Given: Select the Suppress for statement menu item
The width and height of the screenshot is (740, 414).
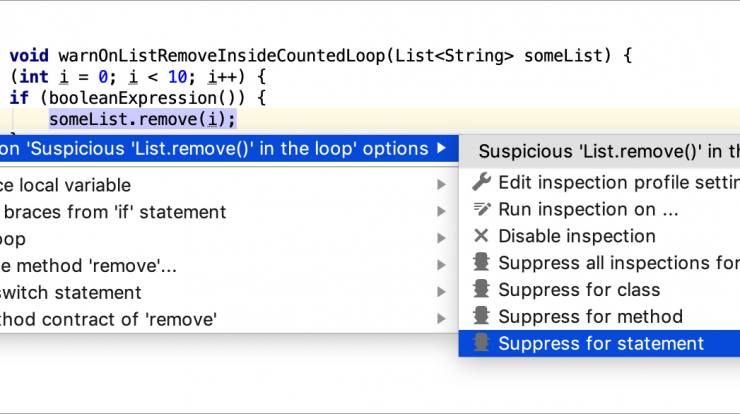Looking at the screenshot, I should [599, 343].
